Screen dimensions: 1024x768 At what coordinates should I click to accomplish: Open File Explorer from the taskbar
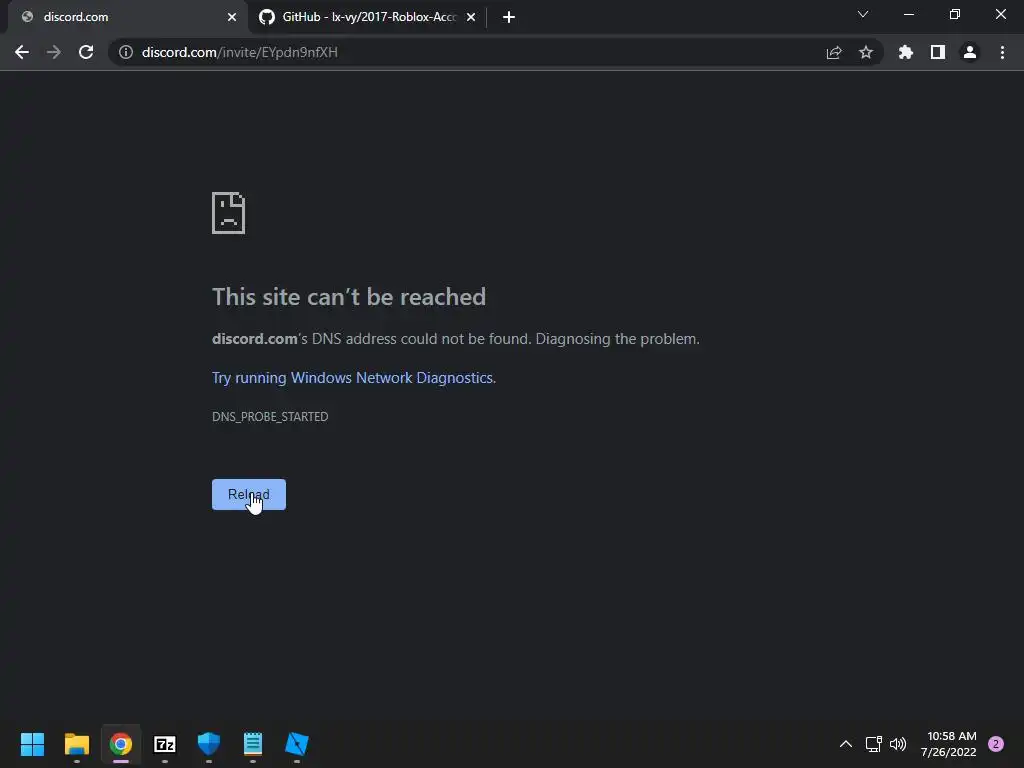[77, 744]
